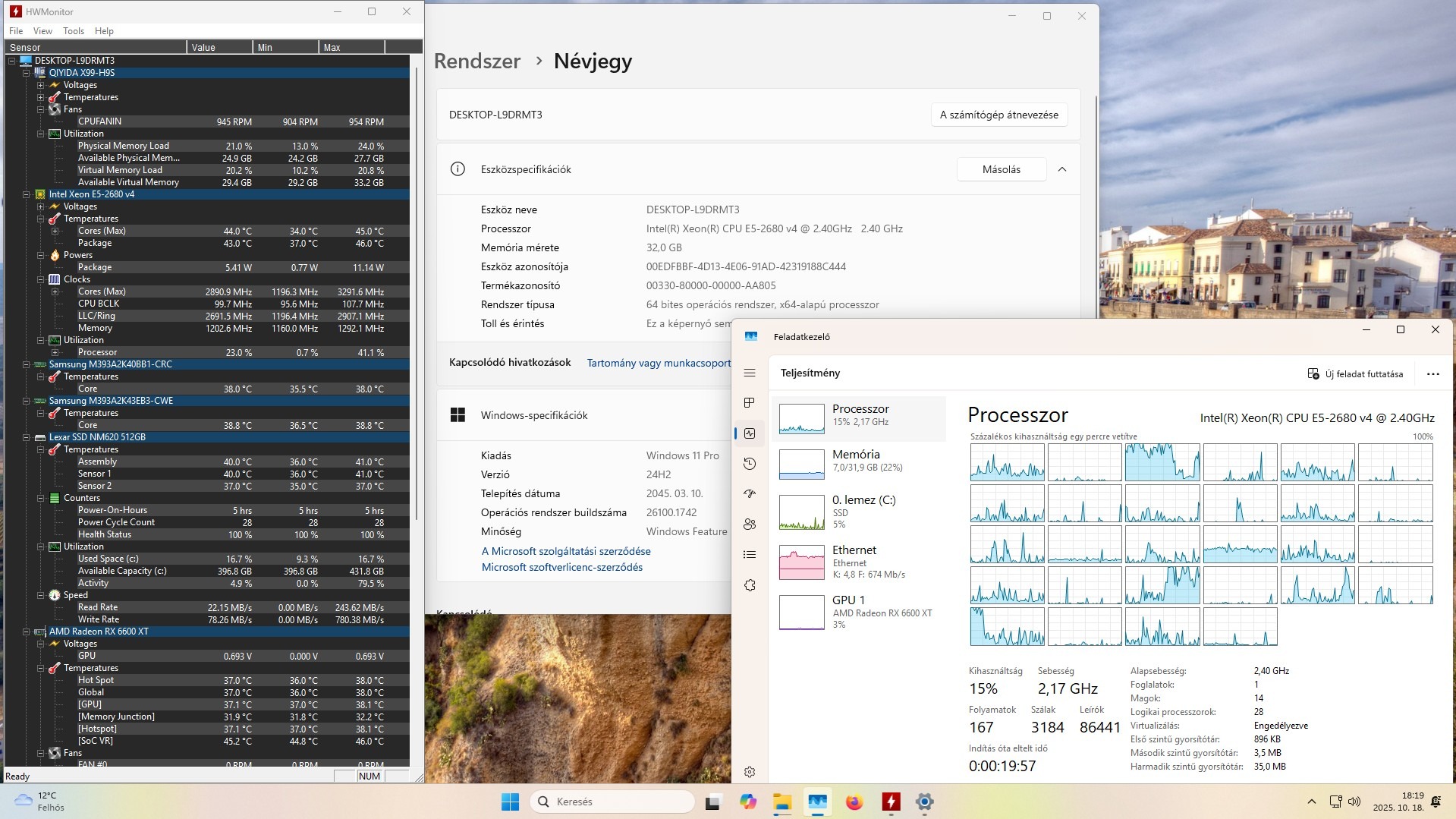Click the network icon in system tray
1456x819 pixels.
(1335, 802)
